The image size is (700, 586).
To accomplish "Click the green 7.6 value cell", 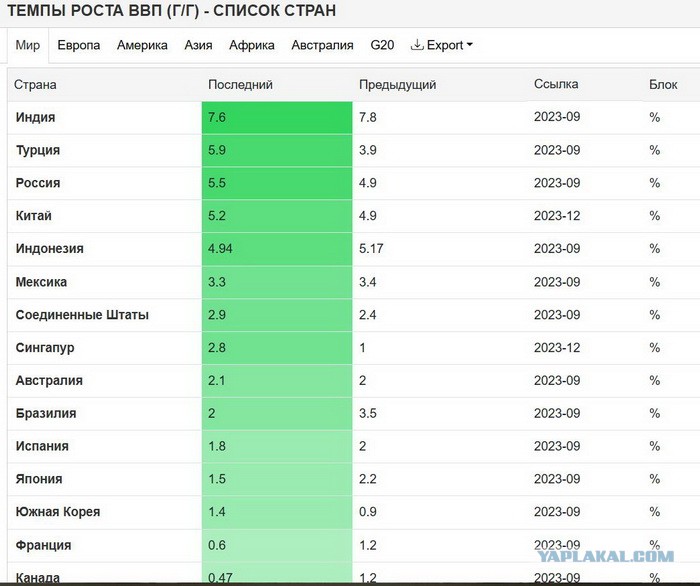I will click(277, 117).
